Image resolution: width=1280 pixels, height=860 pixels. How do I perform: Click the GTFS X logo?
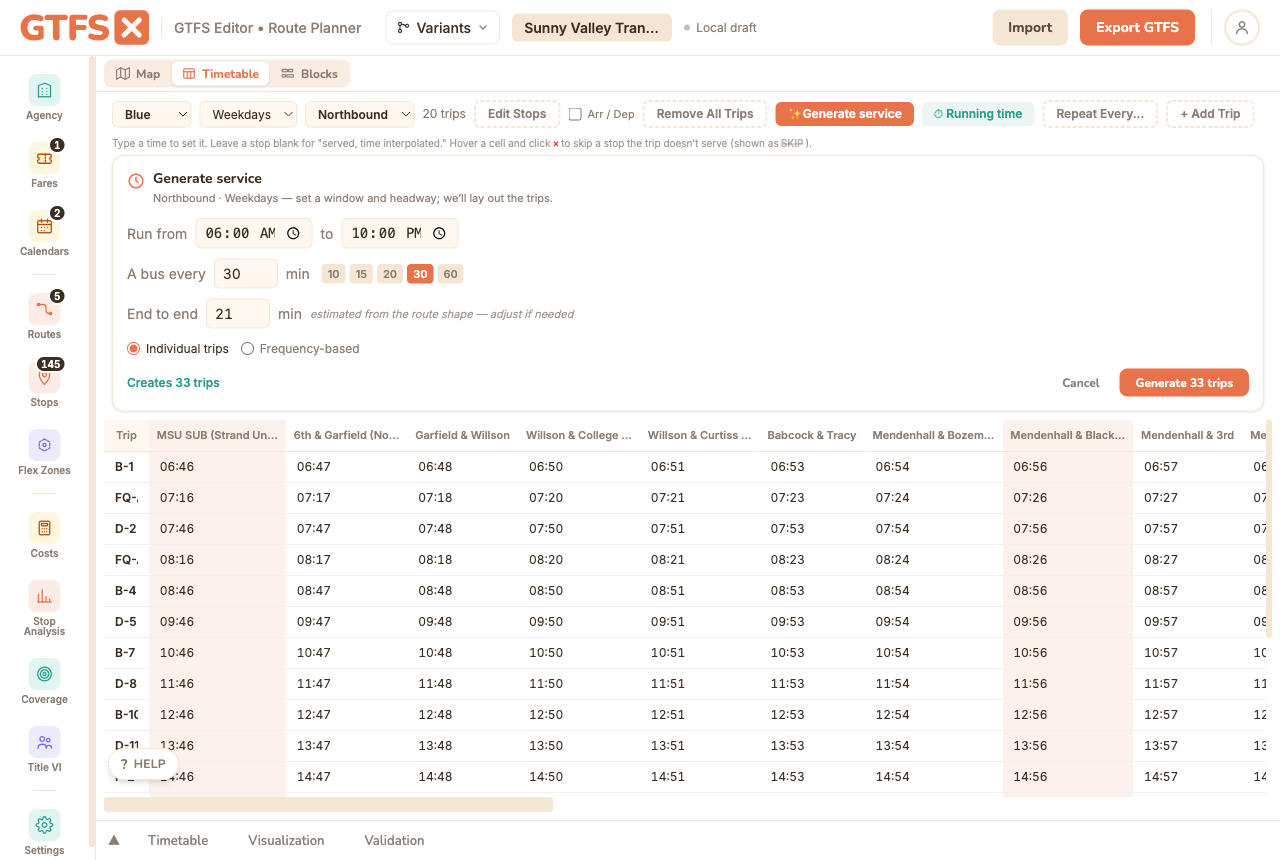click(85, 27)
